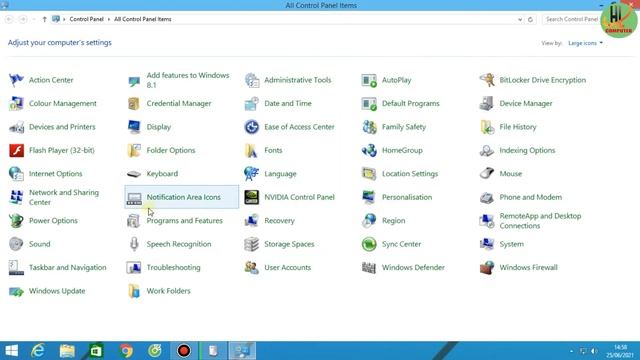Screen dimensions: 640x360
Task: Open the Action Center flag icon
Action: click(x=16, y=80)
